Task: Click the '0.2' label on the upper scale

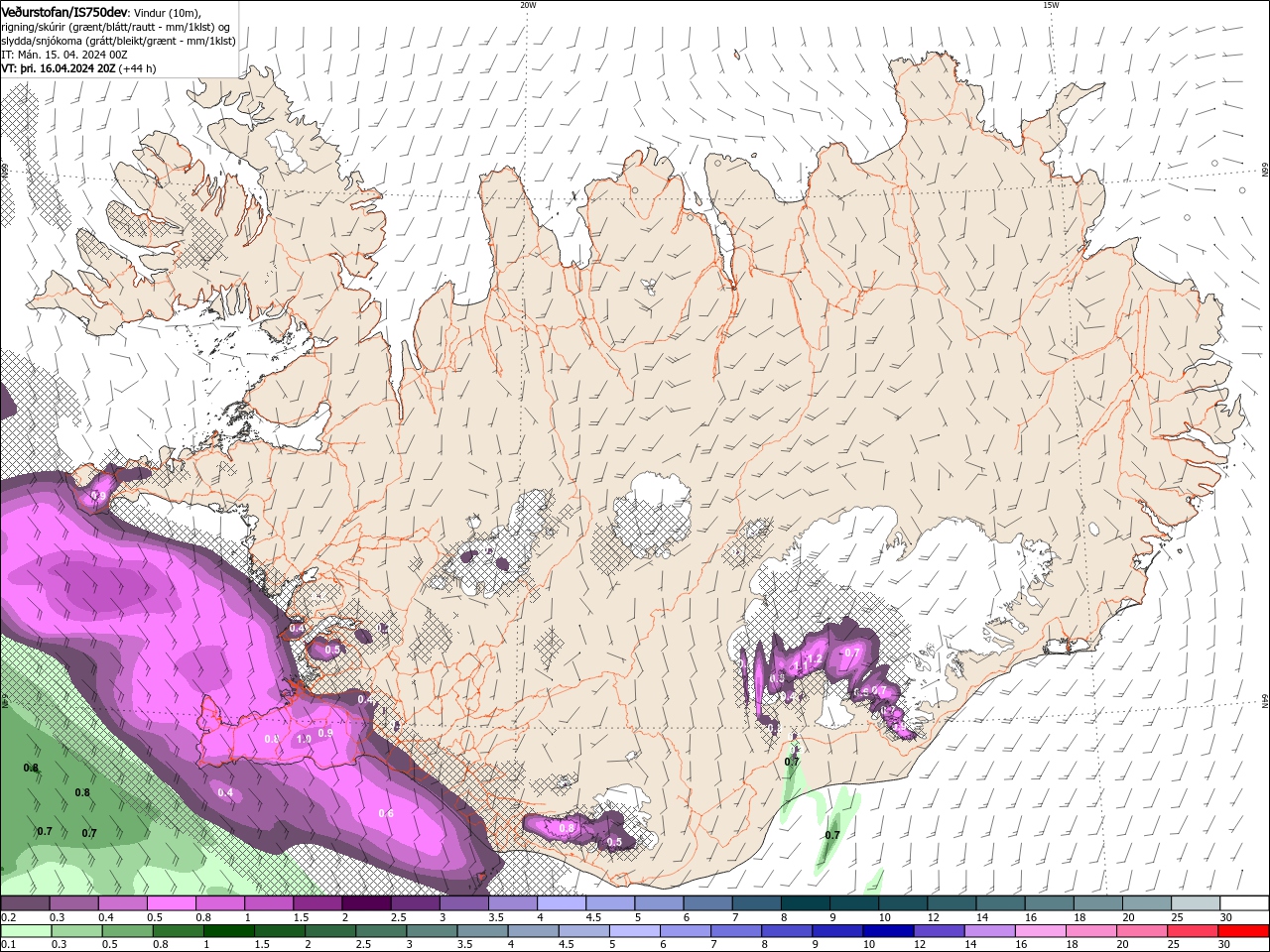Action: point(8,917)
